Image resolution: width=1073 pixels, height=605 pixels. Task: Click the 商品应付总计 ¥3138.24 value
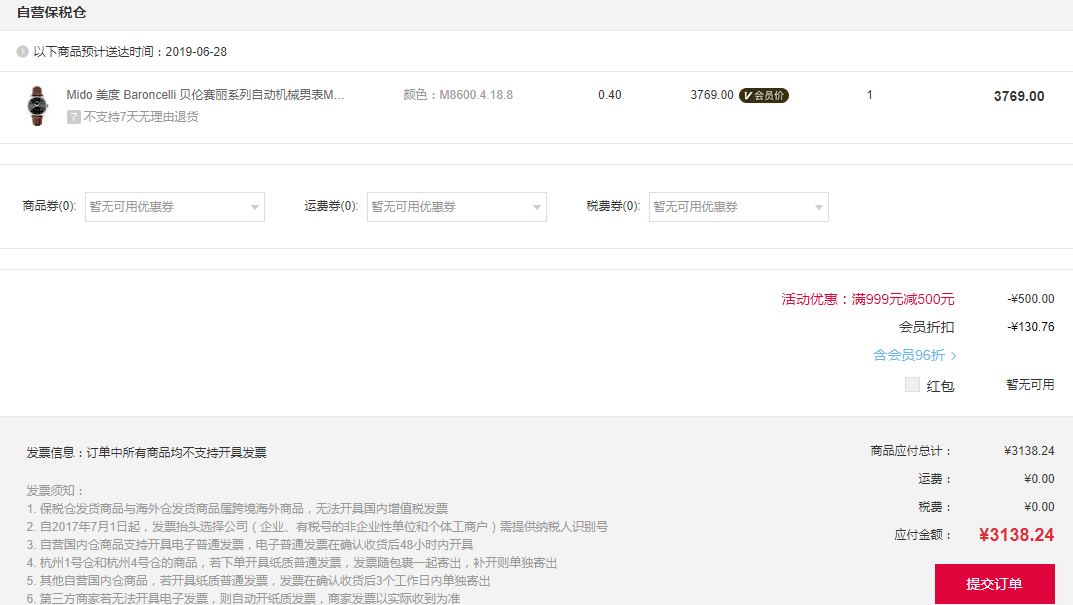(1029, 451)
